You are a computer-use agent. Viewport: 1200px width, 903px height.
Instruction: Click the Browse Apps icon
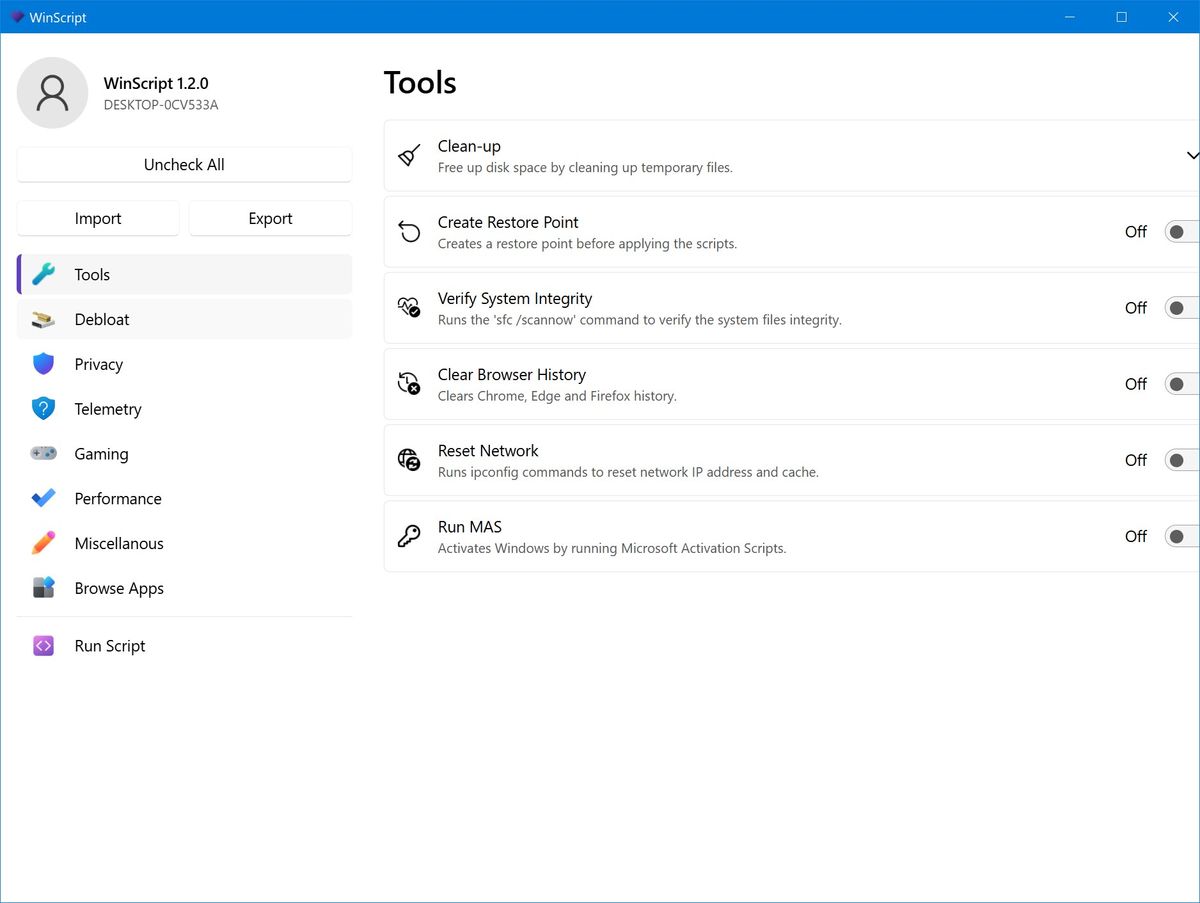point(43,588)
